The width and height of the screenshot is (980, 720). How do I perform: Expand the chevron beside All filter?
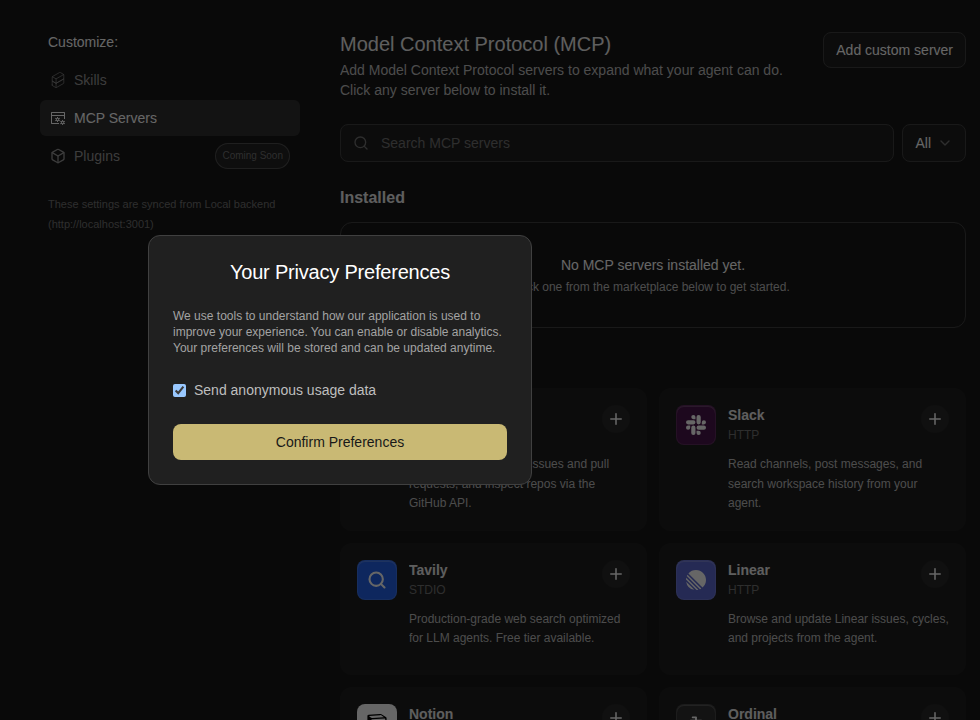click(945, 143)
